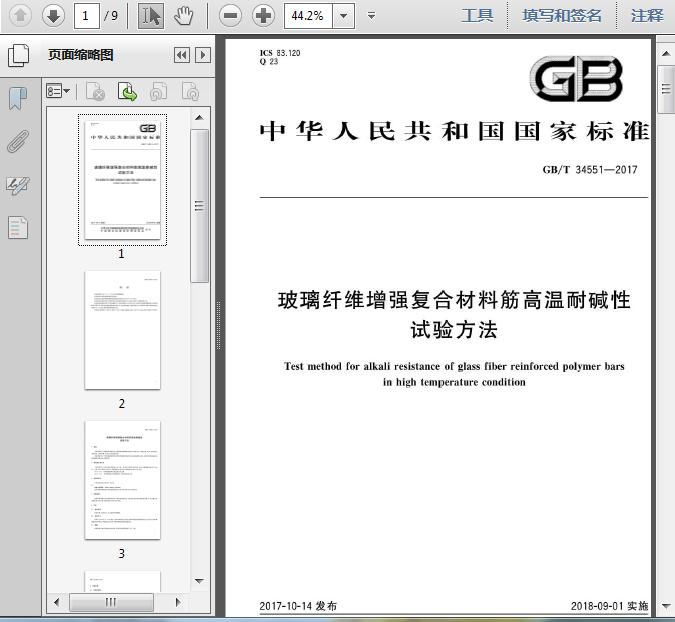Click the current page number field
This screenshot has width=675, height=622.
click(x=87, y=16)
